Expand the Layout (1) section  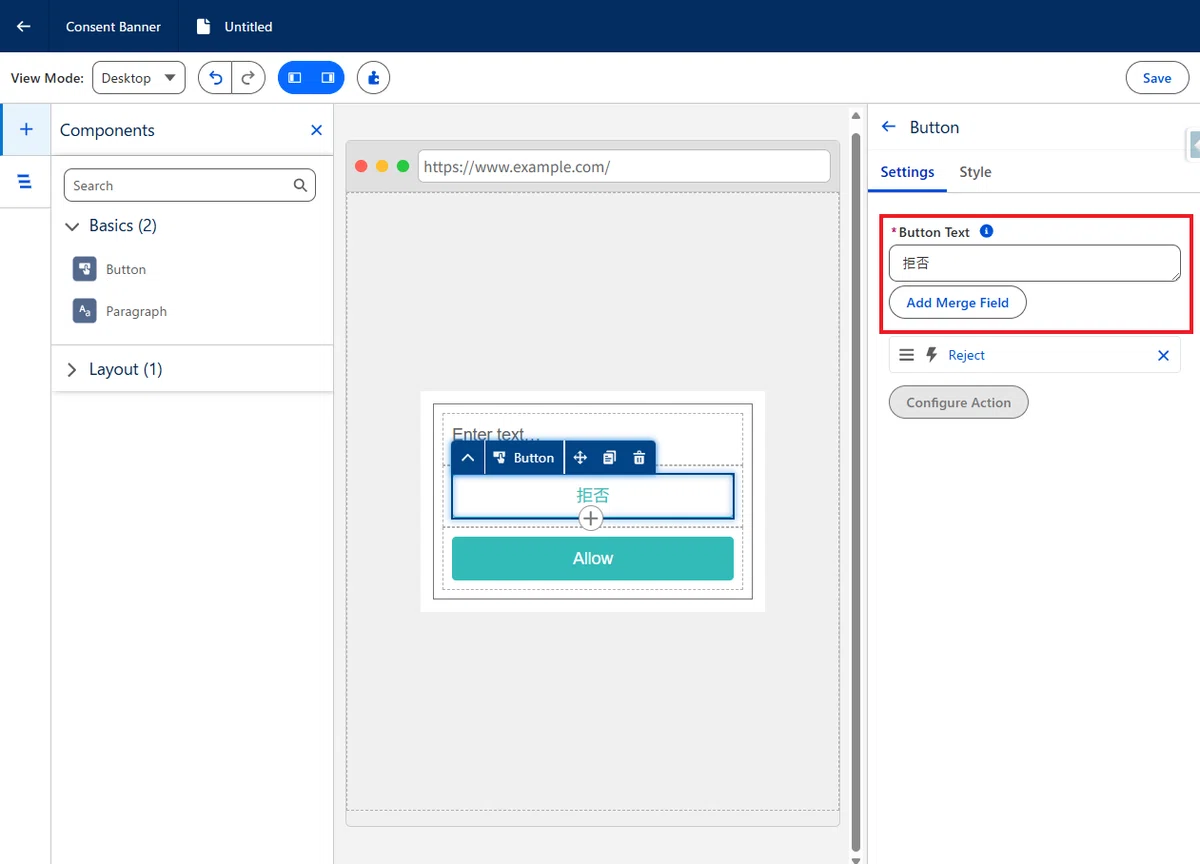(x=71, y=370)
